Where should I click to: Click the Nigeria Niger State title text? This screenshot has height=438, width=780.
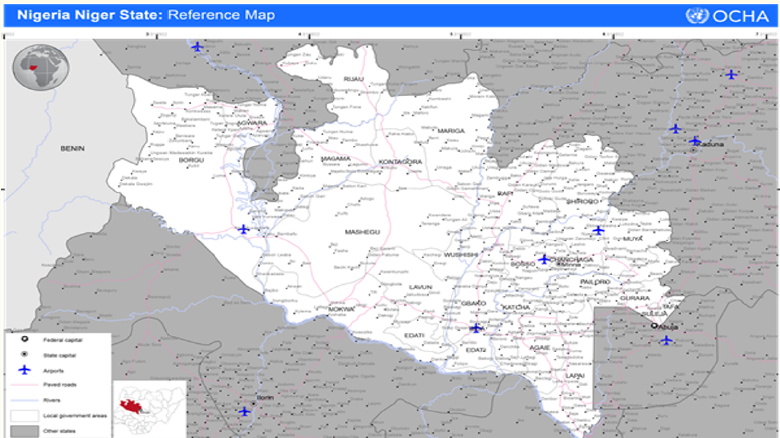click(x=85, y=15)
